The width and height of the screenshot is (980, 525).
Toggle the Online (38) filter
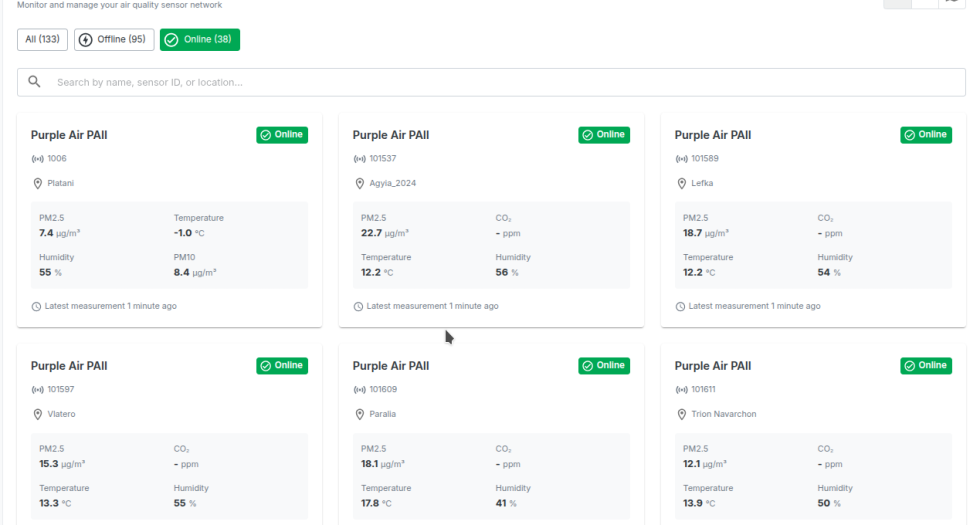pyautogui.click(x=200, y=39)
